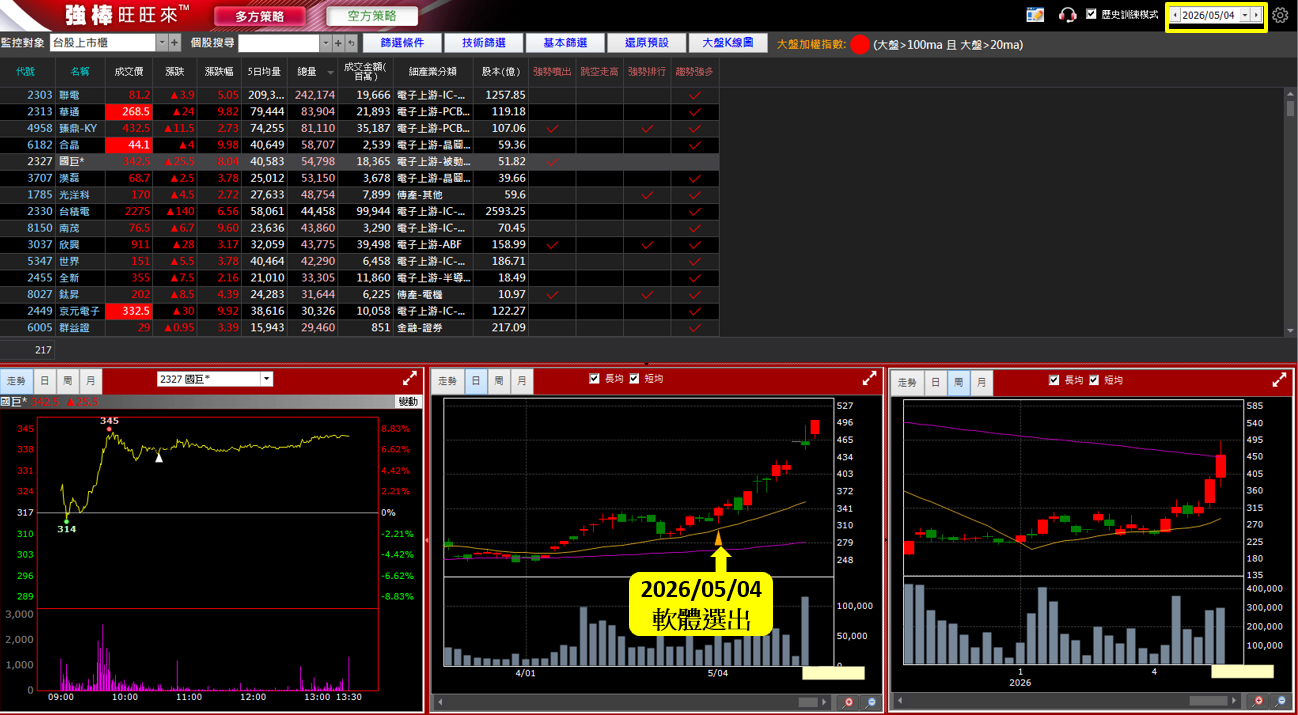This screenshot has width=1298, height=715.
Task: Select row 6005 群益證
Action: click(x=359, y=327)
